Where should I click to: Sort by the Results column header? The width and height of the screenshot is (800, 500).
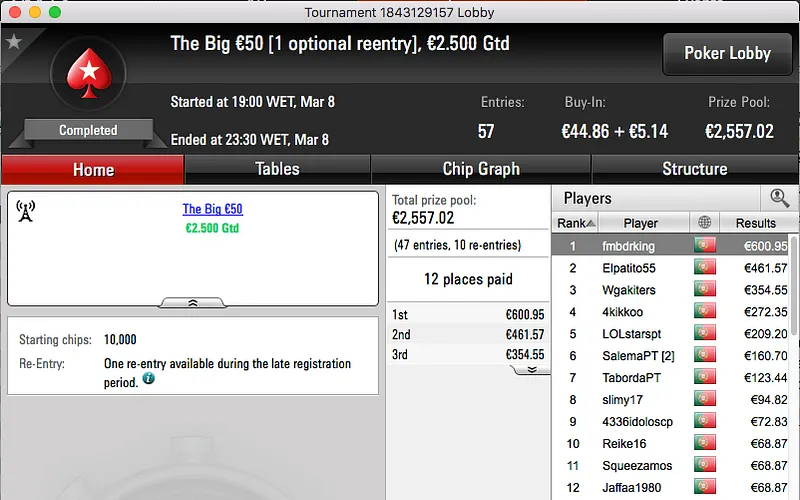point(756,223)
